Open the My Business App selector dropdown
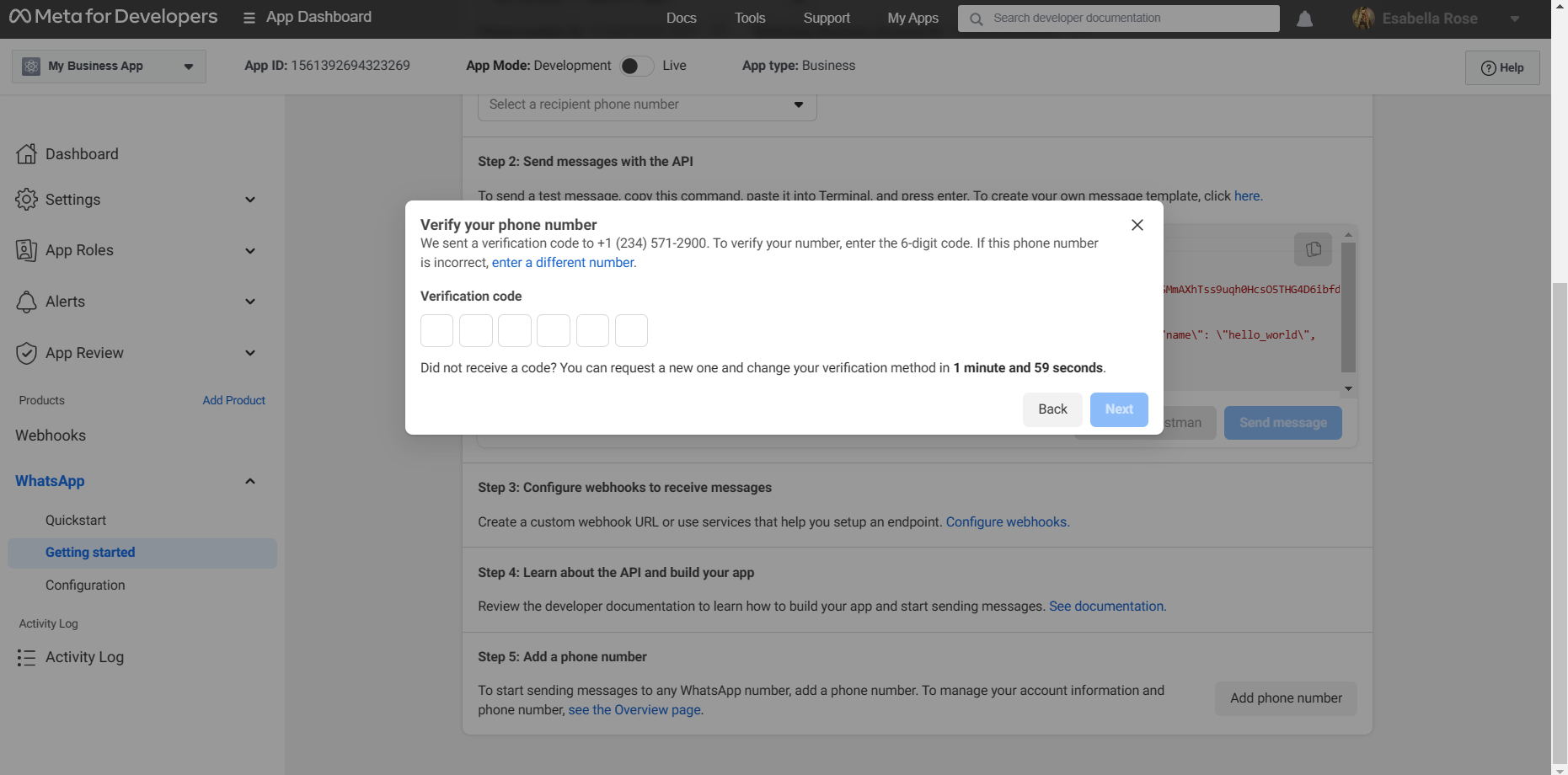The width and height of the screenshot is (1568, 775). point(109,66)
